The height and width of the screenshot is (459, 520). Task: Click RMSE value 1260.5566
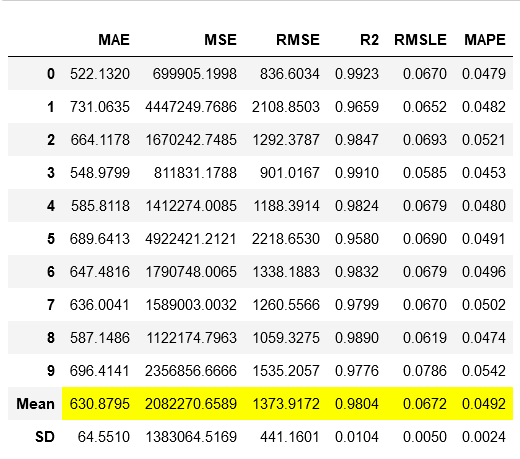286,305
